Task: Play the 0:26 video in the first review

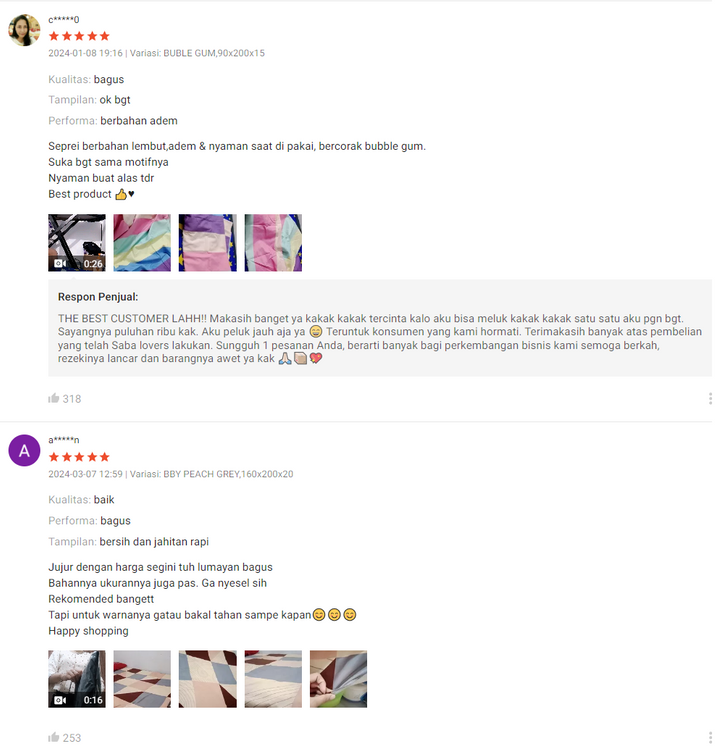Action: coord(77,243)
